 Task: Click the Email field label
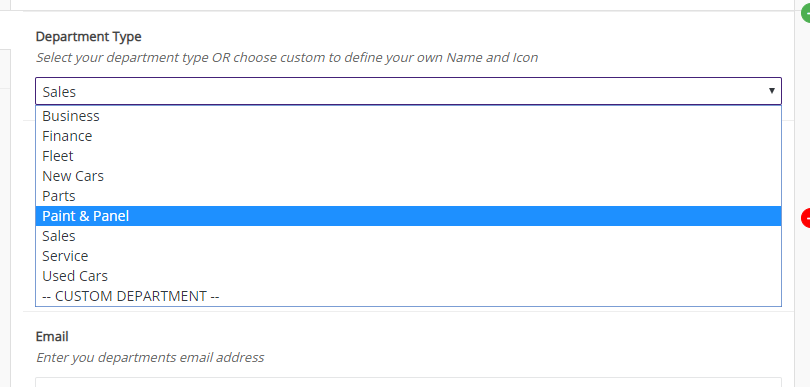[x=52, y=336]
